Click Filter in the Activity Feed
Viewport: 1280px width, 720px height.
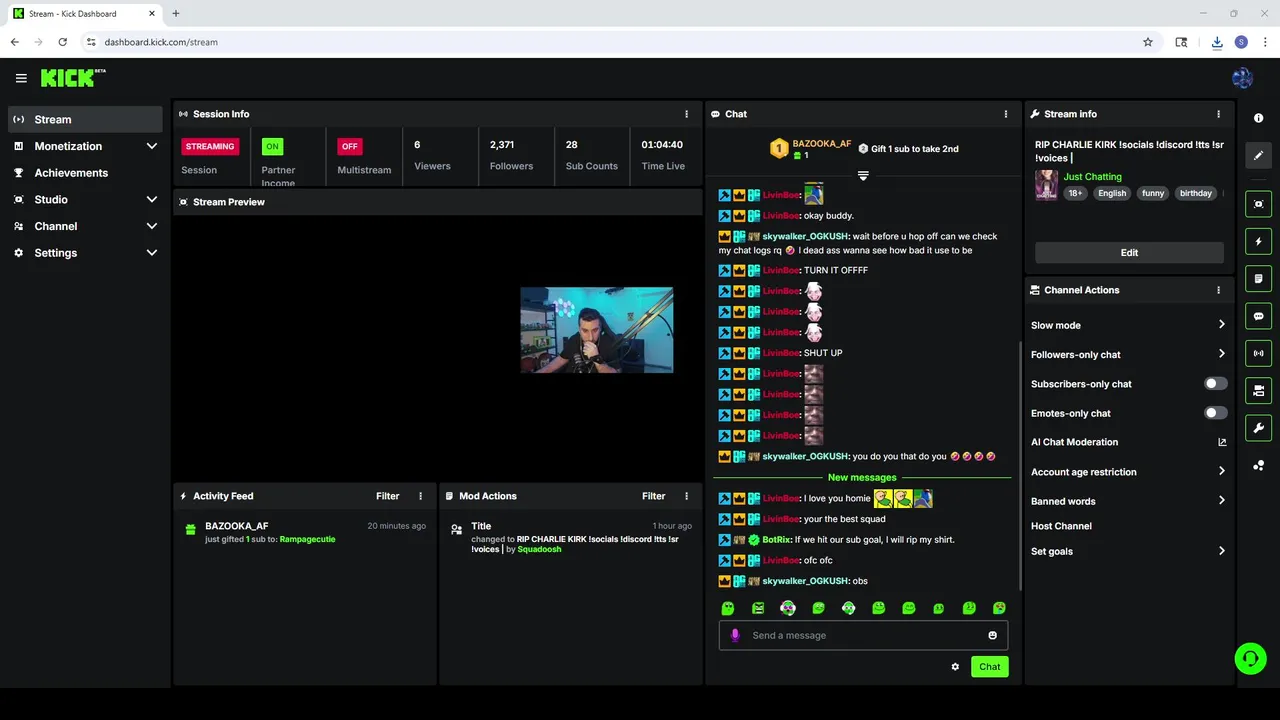pos(387,496)
